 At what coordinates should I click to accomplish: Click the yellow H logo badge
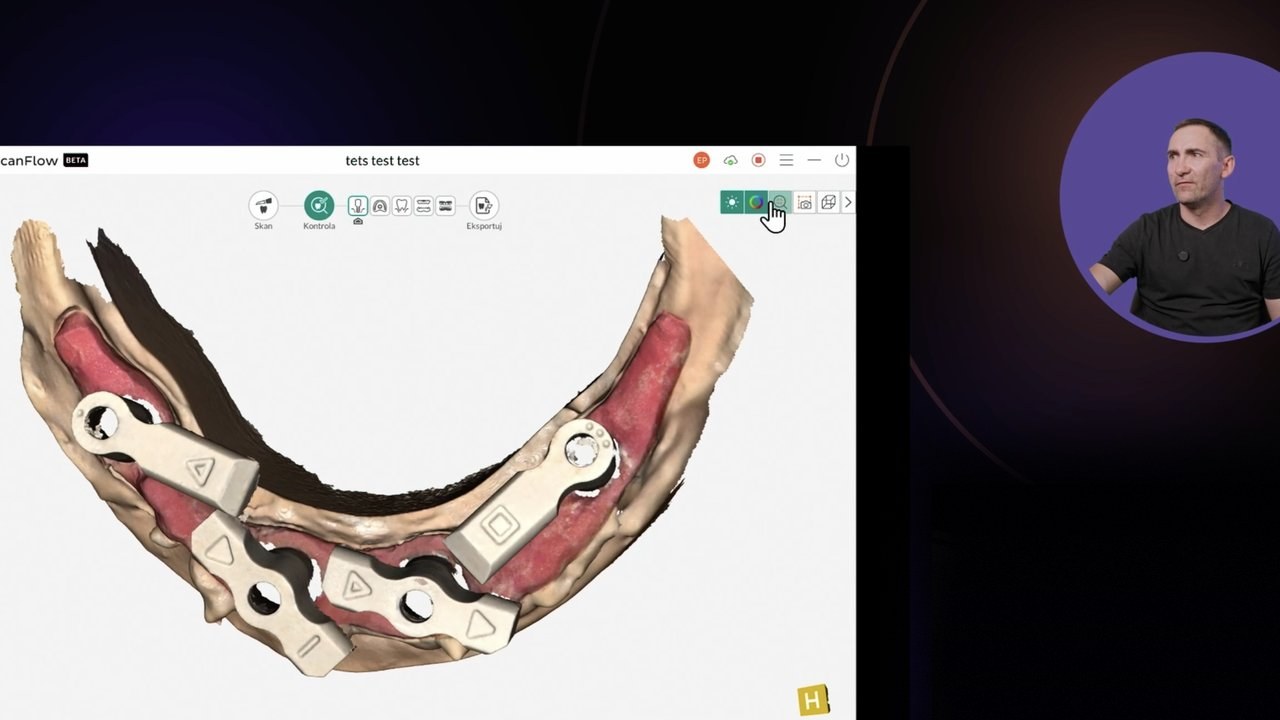click(813, 701)
